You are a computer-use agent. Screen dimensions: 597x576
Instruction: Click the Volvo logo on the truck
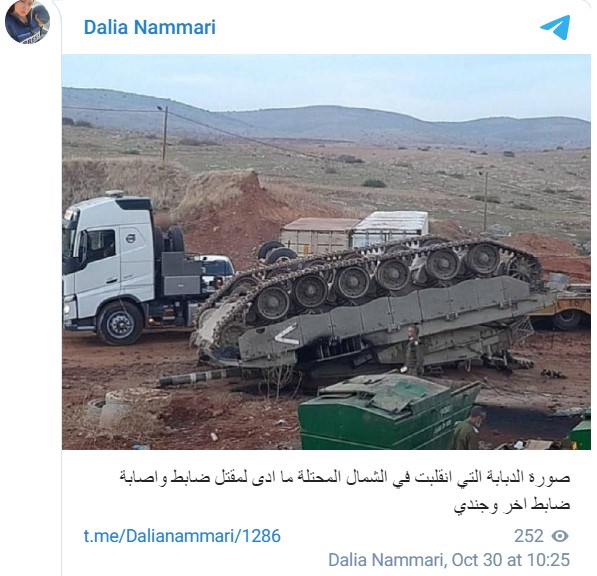[130, 239]
